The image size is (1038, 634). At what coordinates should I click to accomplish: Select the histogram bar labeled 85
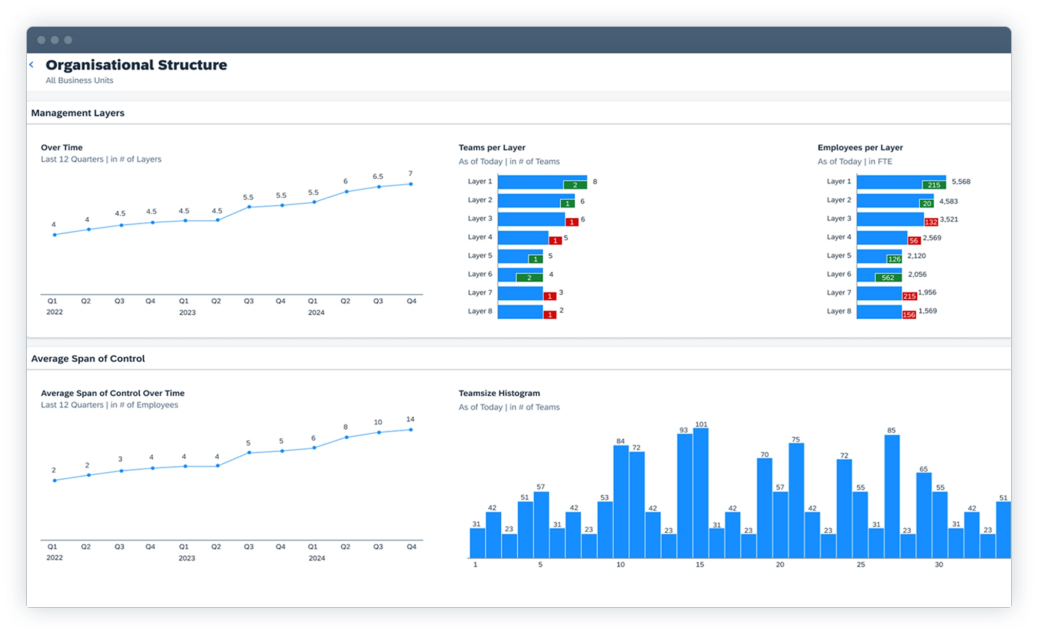pyautogui.click(x=891, y=497)
